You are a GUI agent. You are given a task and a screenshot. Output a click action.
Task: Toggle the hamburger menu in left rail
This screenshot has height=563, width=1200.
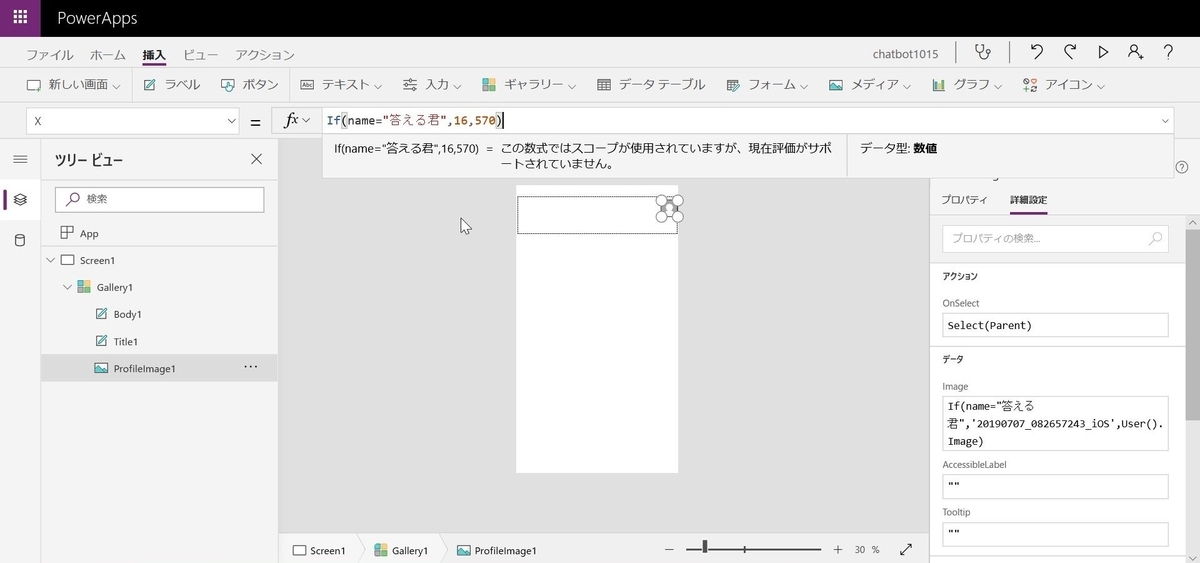(20, 159)
